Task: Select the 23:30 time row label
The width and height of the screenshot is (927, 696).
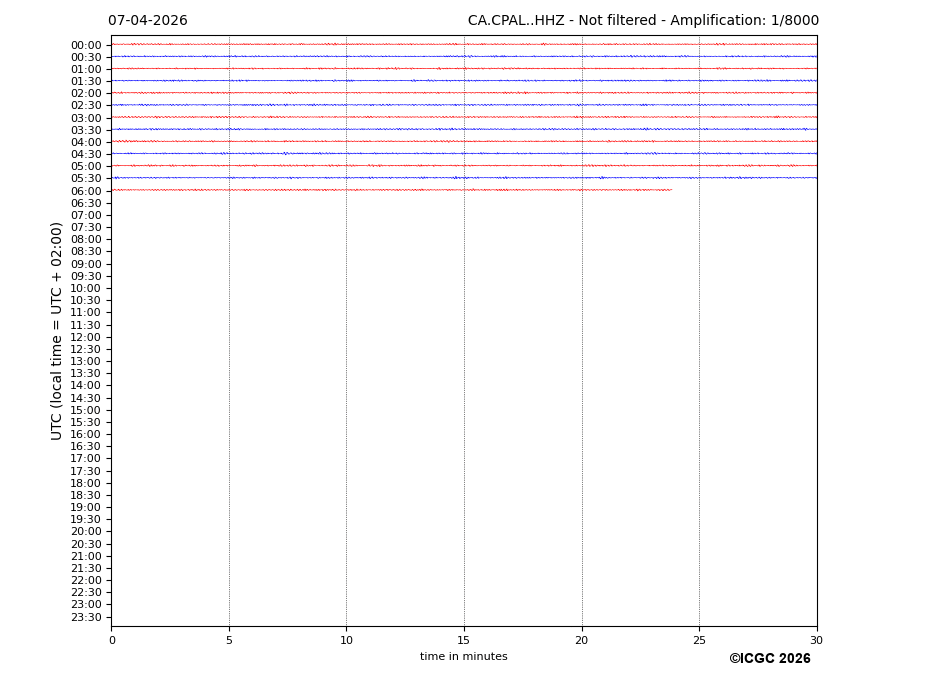Action: pyautogui.click(x=86, y=617)
